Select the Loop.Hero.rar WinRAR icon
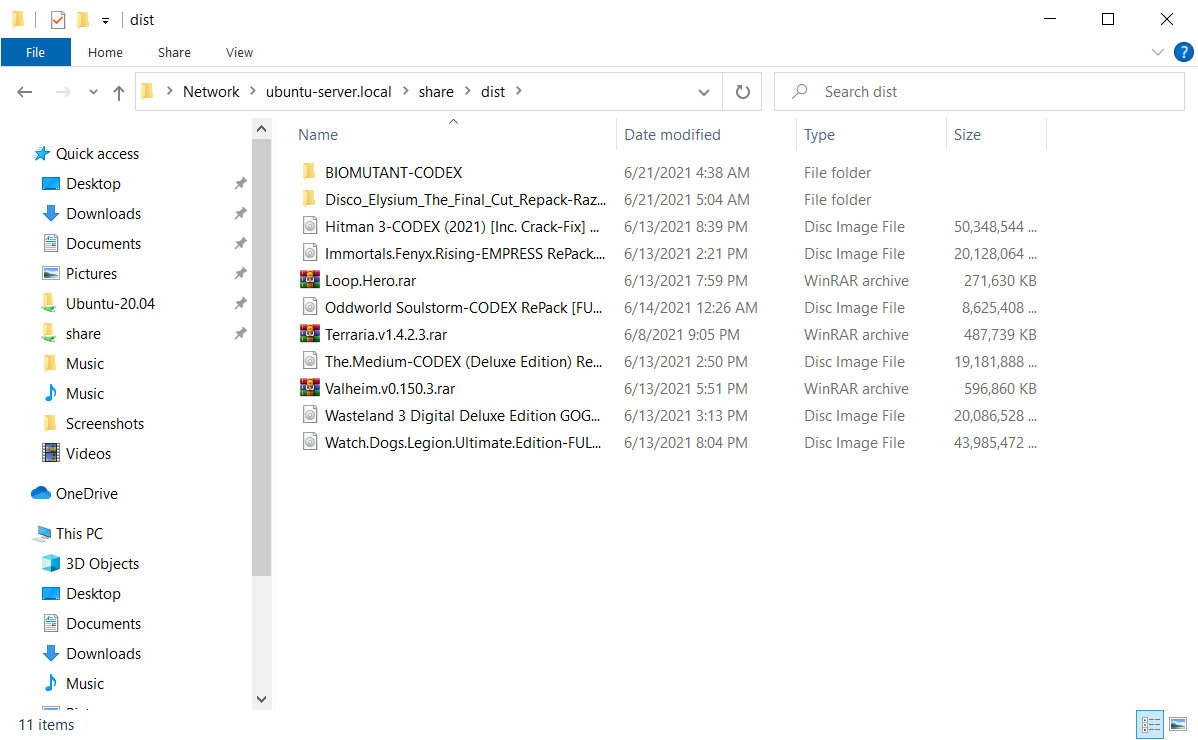 coord(309,280)
